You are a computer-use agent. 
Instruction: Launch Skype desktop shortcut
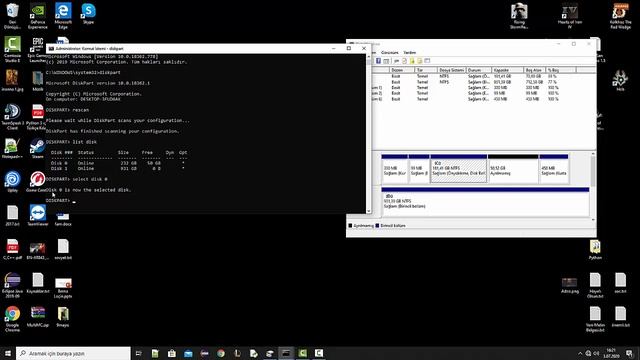click(88, 13)
